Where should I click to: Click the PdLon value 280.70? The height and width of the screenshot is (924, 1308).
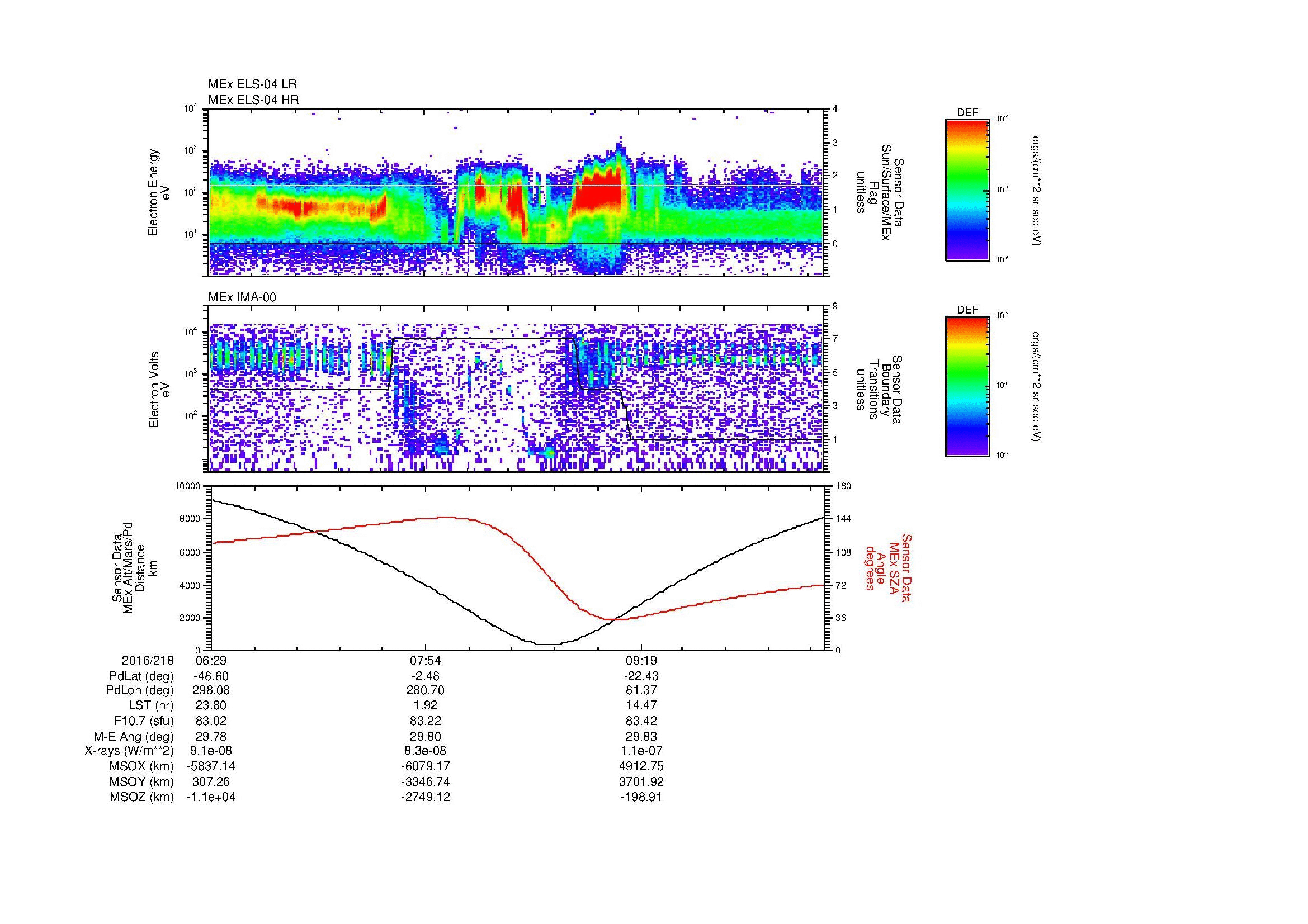426,690
